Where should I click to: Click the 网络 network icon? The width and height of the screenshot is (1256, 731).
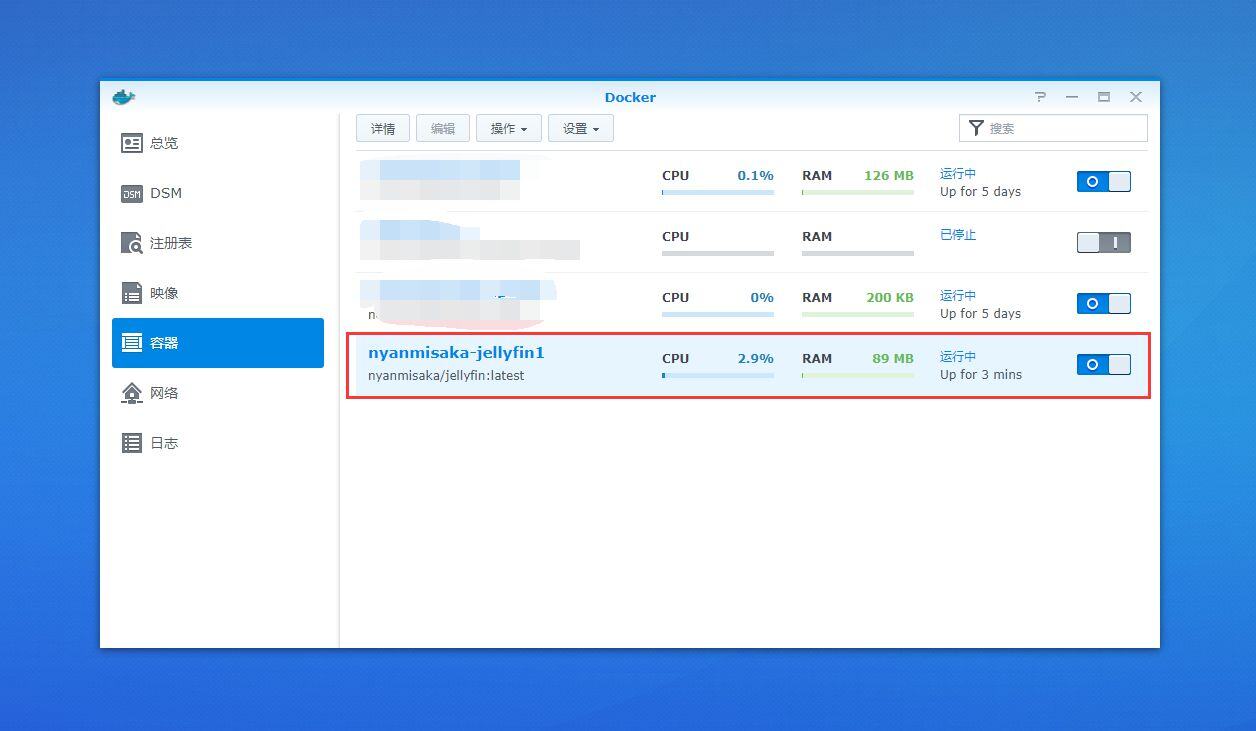coord(132,393)
